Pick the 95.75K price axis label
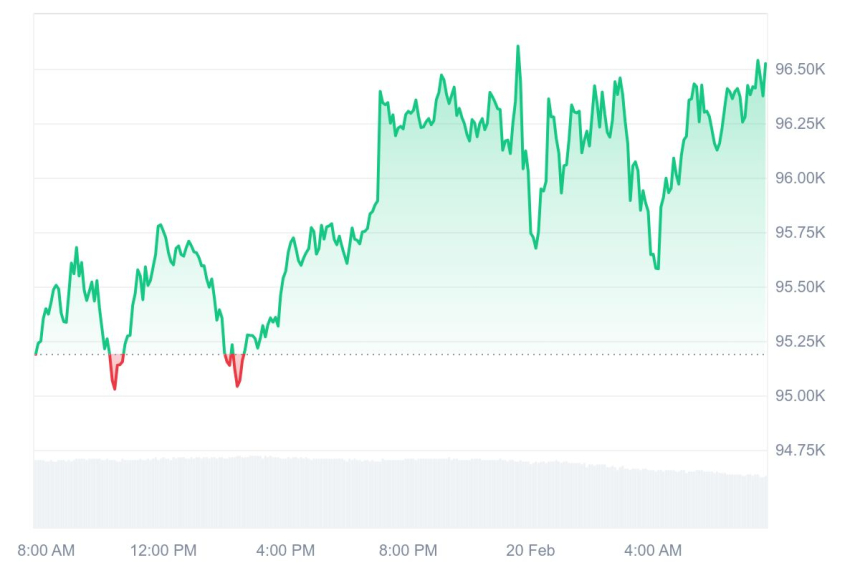Screen dimensions: 860x573 [798, 233]
